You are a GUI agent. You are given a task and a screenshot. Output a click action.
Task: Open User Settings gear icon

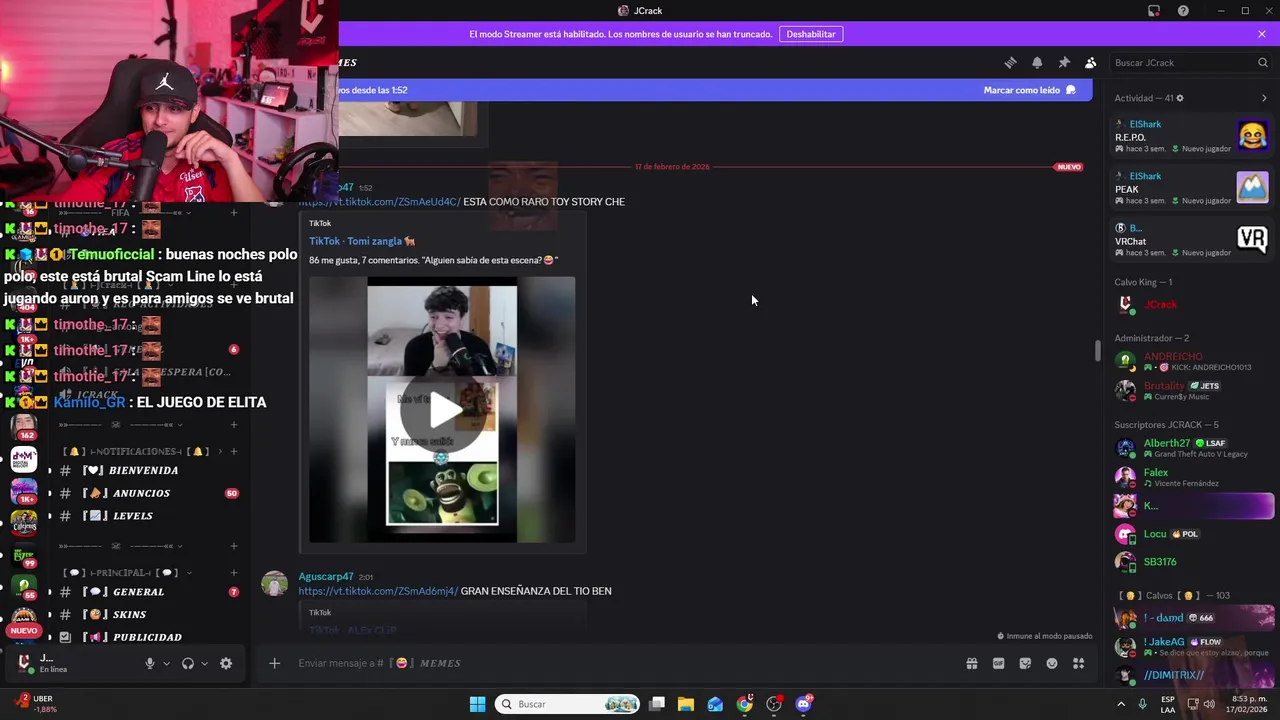click(226, 663)
